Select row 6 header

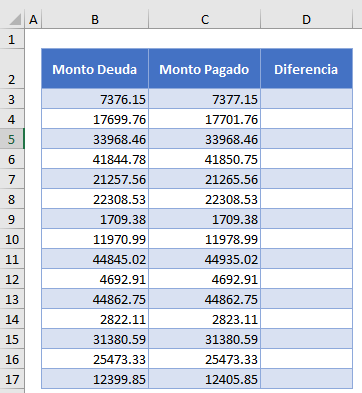(12, 159)
